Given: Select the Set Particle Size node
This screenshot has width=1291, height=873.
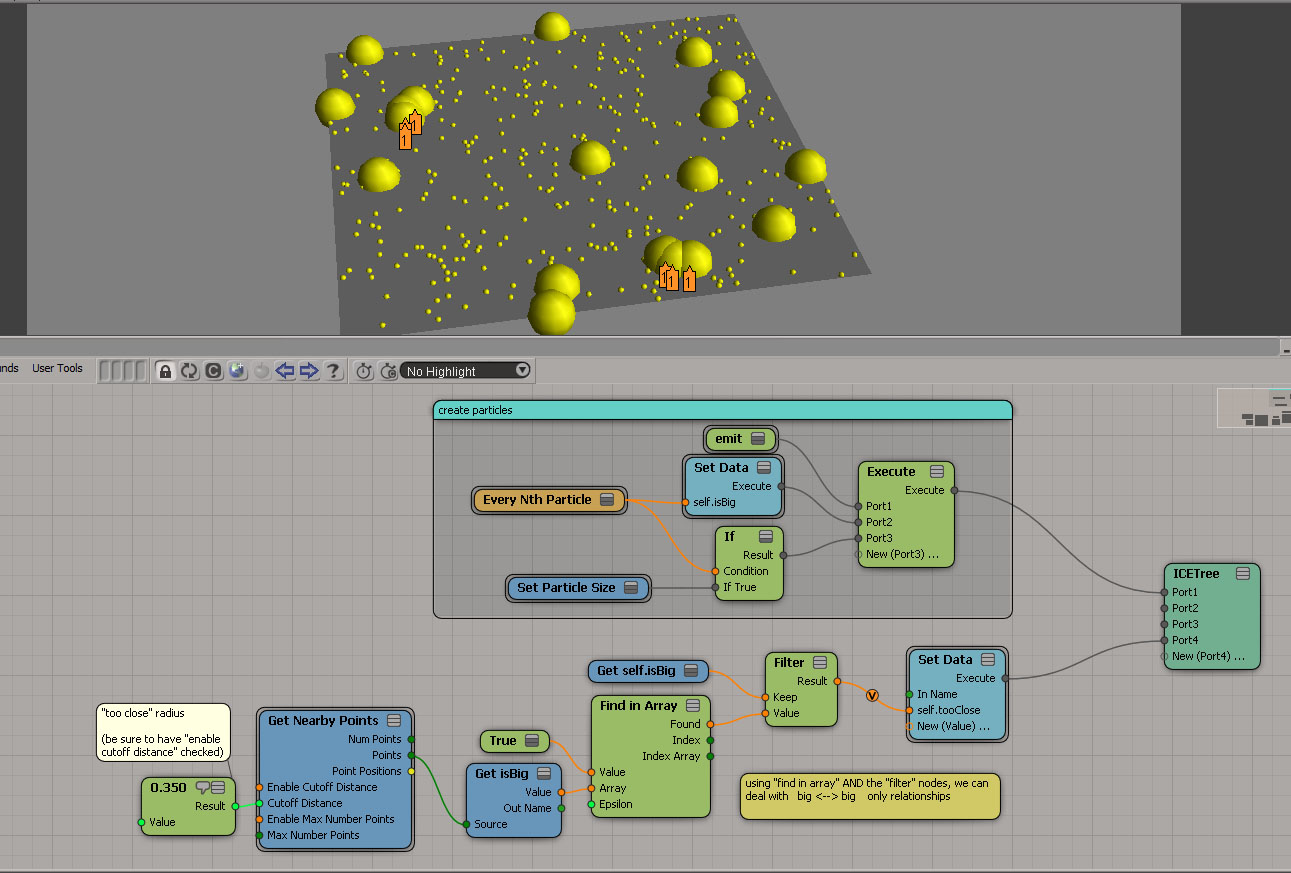Looking at the screenshot, I should pyautogui.click(x=566, y=588).
